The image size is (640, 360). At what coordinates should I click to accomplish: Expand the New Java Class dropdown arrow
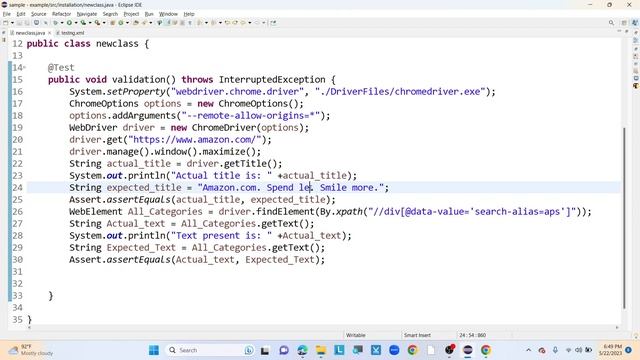(x=127, y=23)
